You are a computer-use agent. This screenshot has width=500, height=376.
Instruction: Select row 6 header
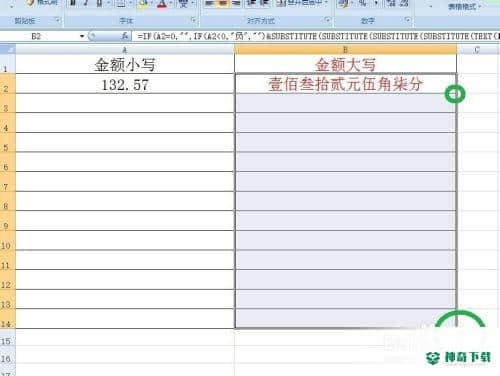7,162
